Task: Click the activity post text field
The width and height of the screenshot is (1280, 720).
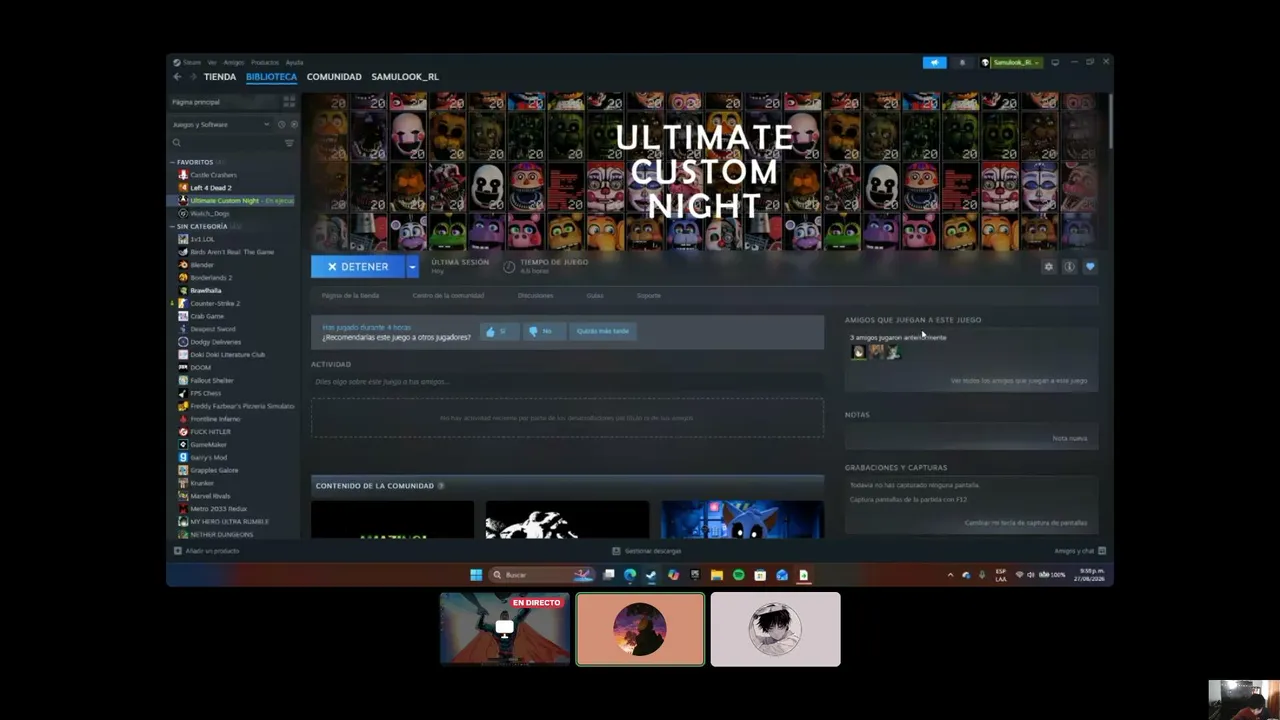Action: click(x=567, y=382)
